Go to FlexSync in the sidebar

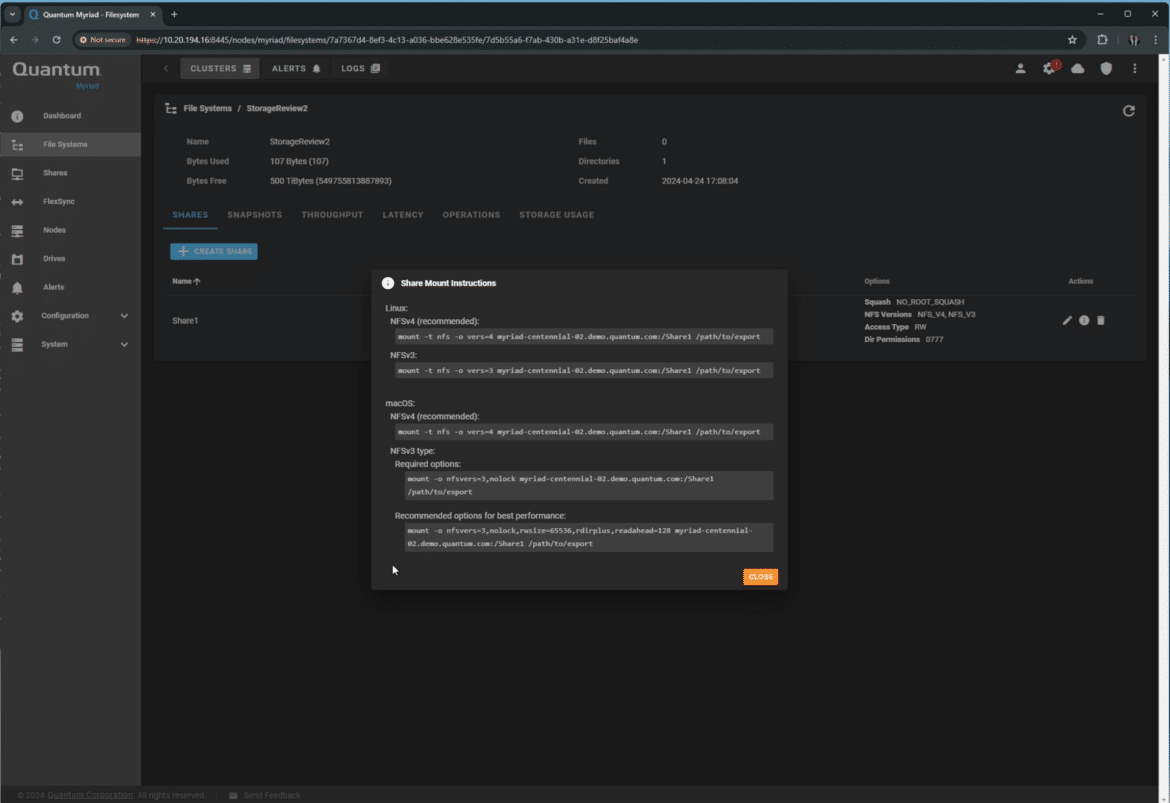pyautogui.click(x=70, y=201)
